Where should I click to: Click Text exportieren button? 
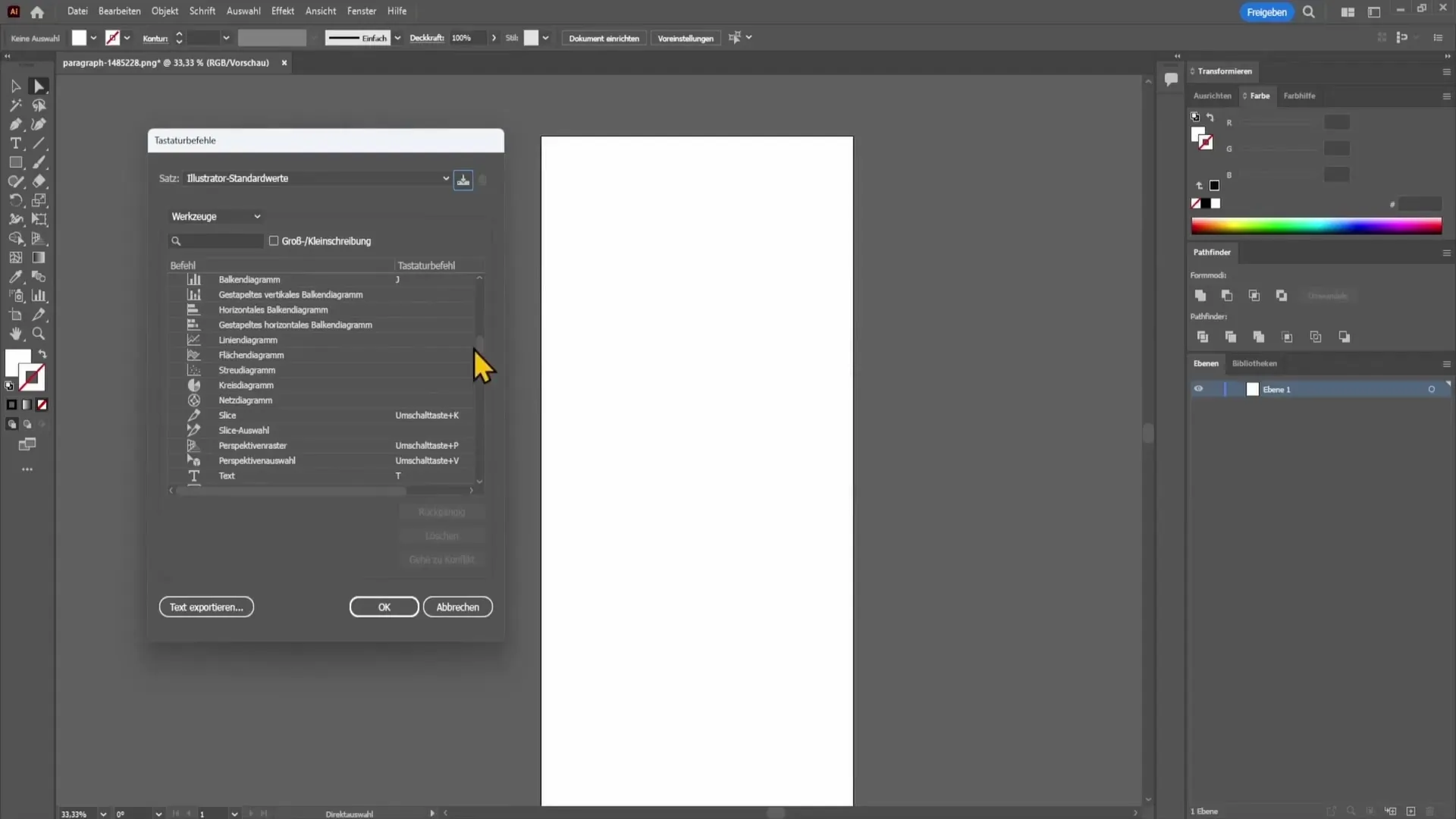206,607
